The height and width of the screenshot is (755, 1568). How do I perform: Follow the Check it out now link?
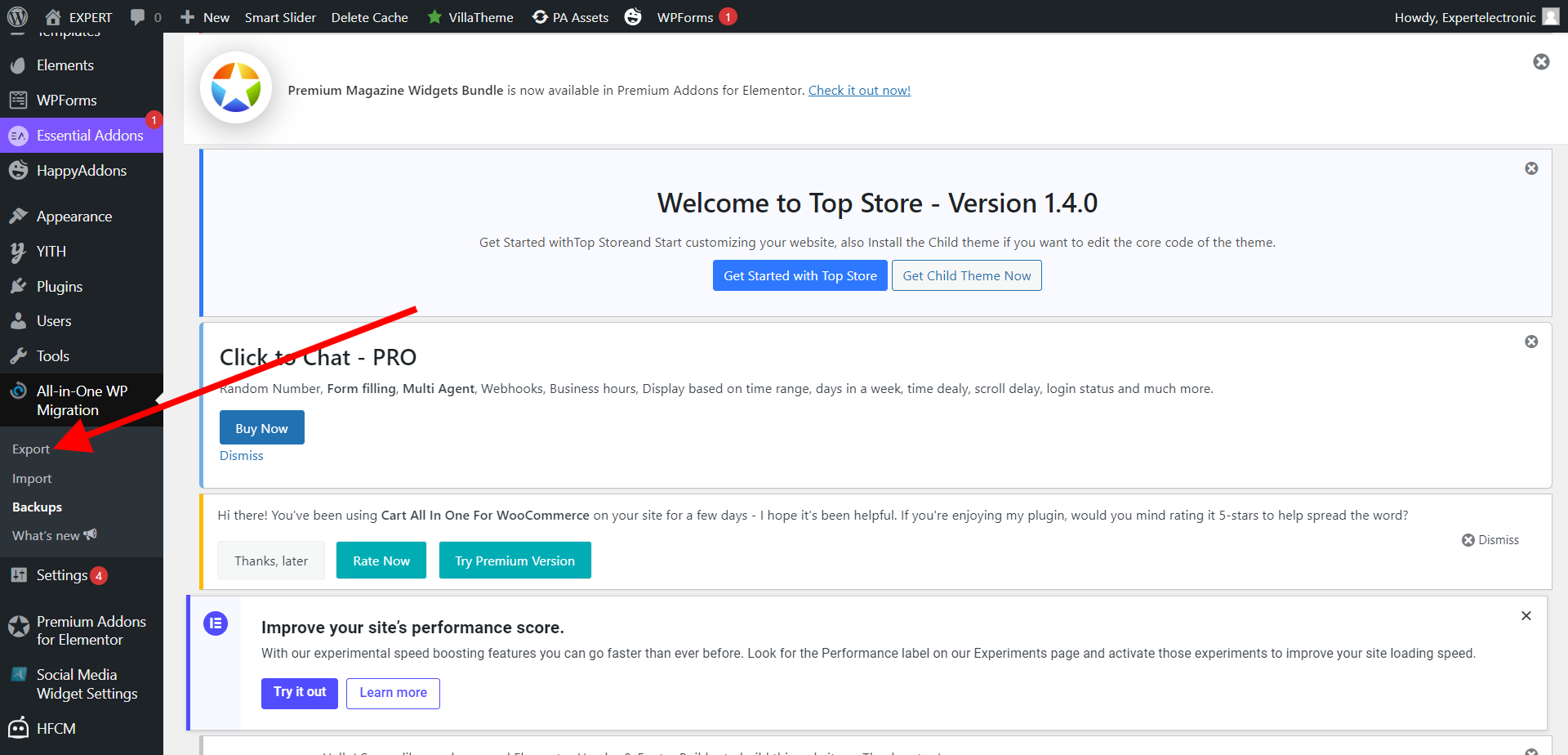click(859, 91)
